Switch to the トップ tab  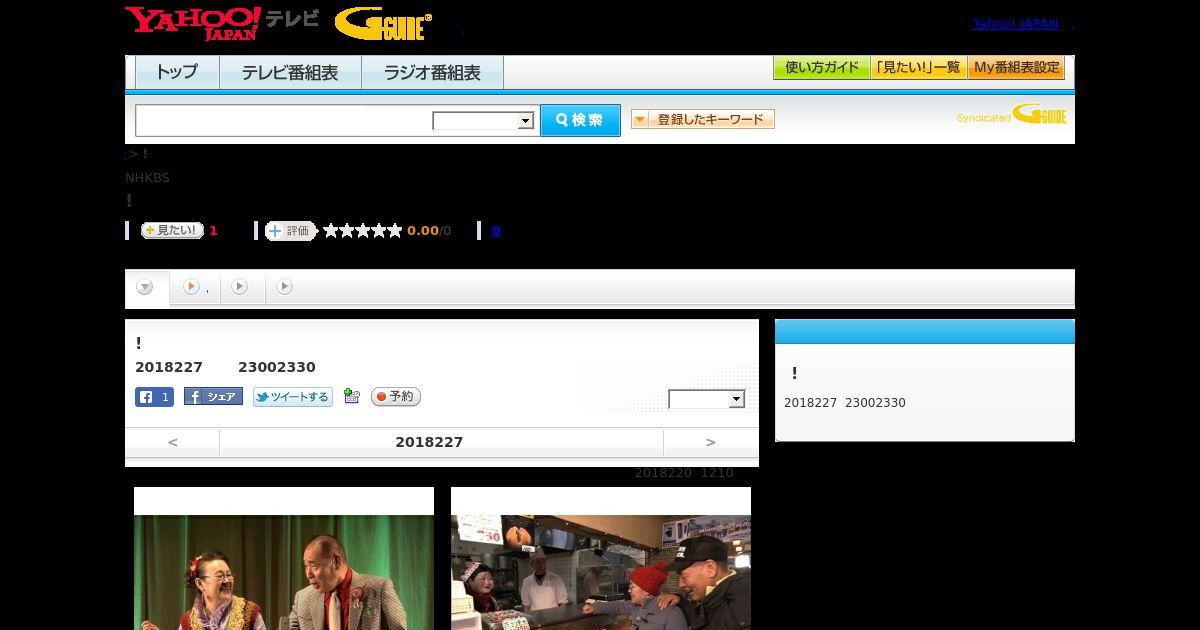click(177, 73)
